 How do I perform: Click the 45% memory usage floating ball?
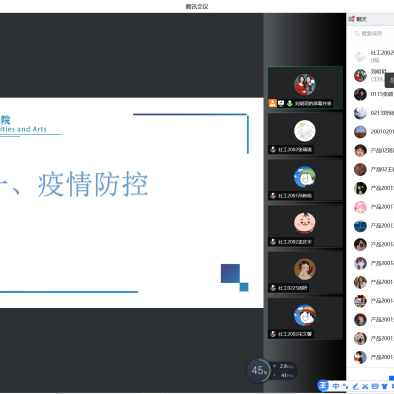[x=259, y=370]
